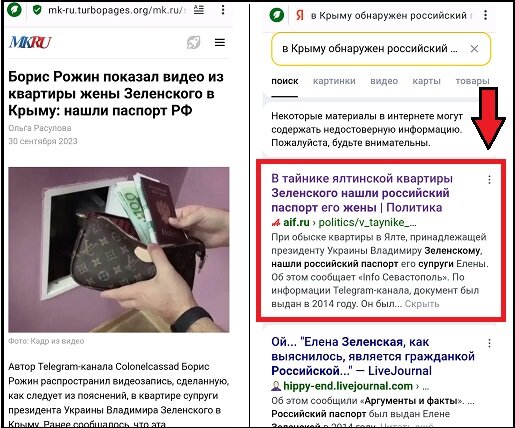The width and height of the screenshot is (515, 428).
Task: Switch to the 'карты' tab
Action: [426, 81]
